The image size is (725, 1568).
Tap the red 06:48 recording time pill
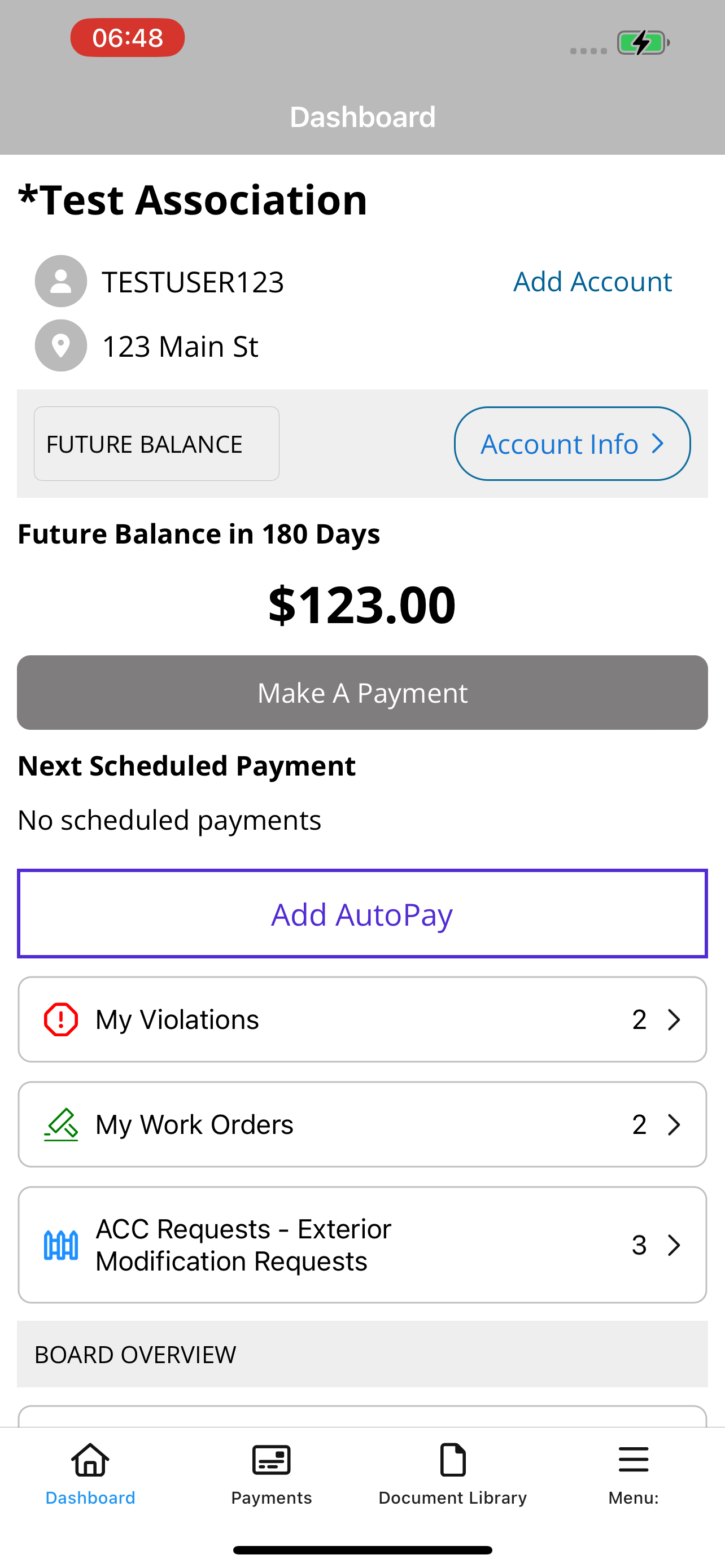pyautogui.click(x=127, y=38)
